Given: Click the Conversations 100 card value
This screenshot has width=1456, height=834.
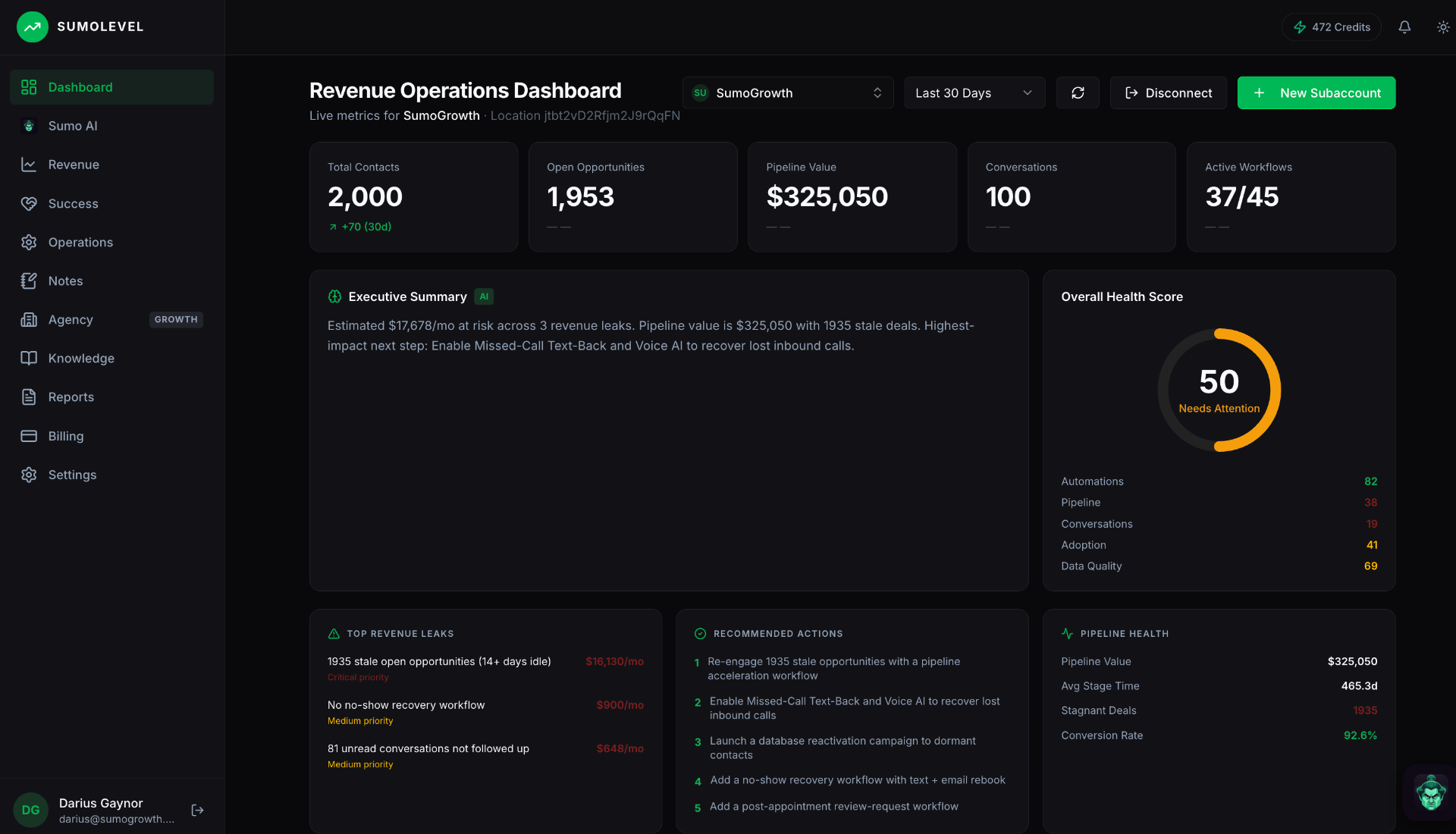Looking at the screenshot, I should coord(1008,197).
